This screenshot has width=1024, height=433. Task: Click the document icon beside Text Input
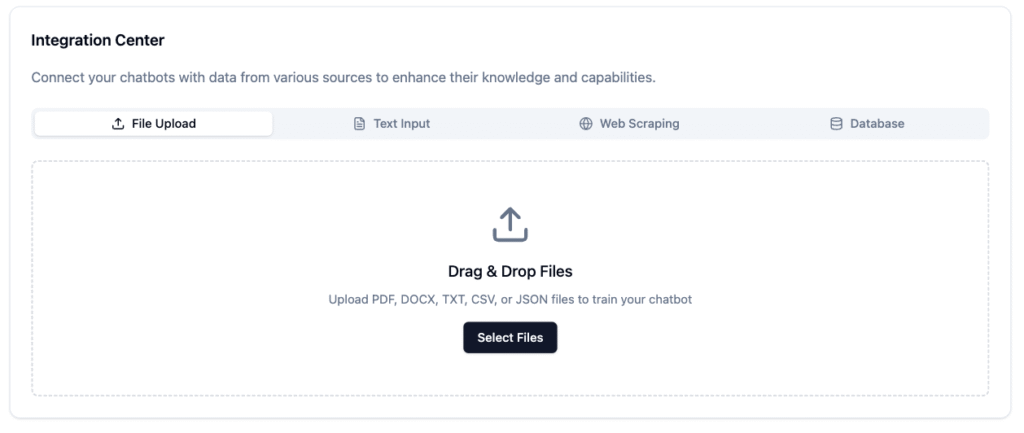tap(359, 123)
